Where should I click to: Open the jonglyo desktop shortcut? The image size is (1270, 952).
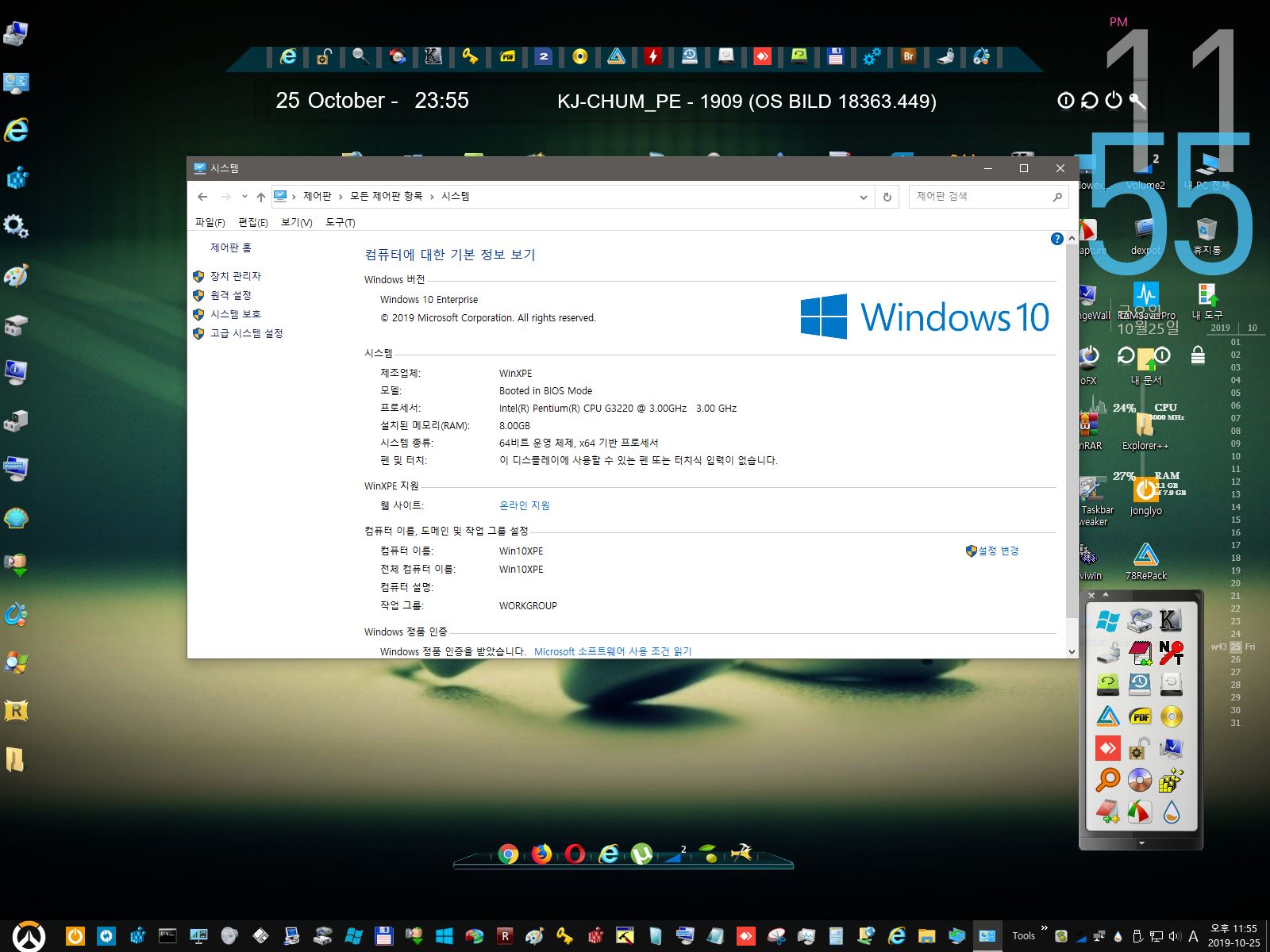[1146, 496]
